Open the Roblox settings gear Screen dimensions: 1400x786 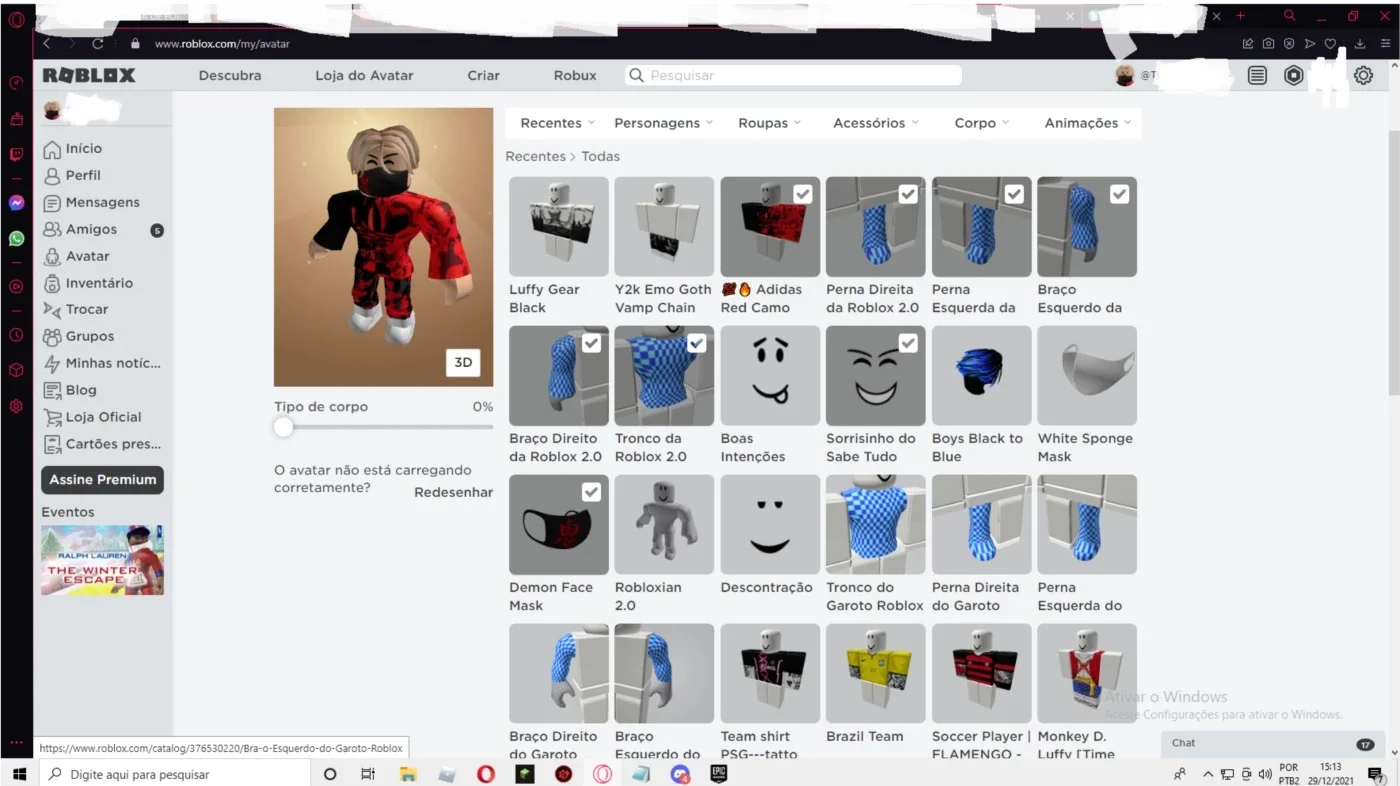(1363, 75)
